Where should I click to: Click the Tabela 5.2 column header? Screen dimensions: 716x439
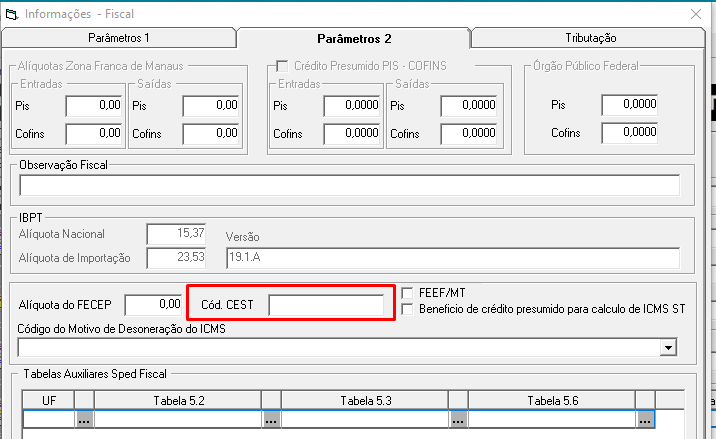tap(178, 401)
